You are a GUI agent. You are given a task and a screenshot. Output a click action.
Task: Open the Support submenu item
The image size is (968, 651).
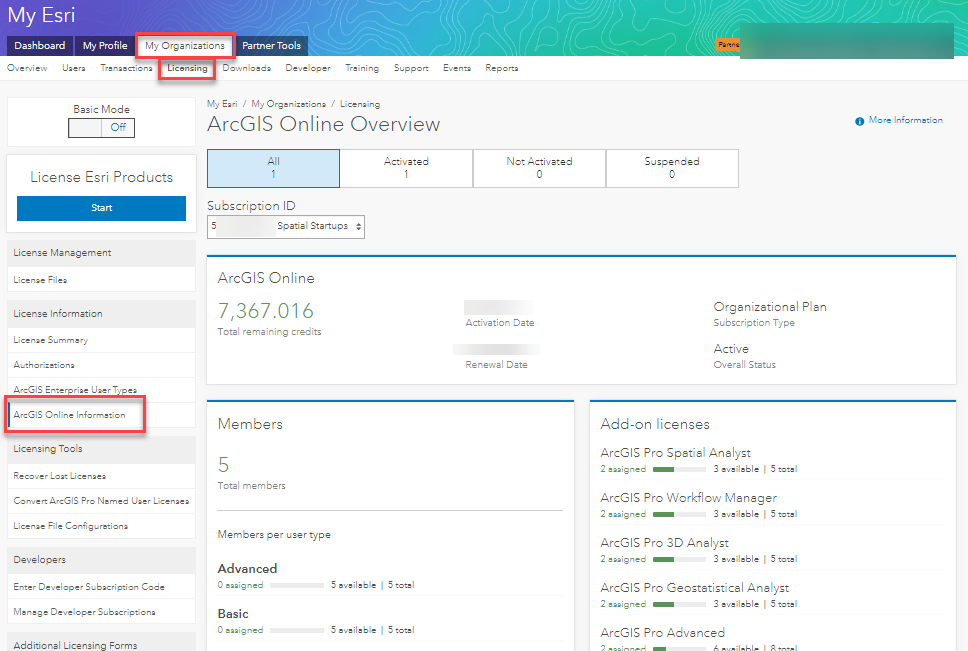pos(411,68)
